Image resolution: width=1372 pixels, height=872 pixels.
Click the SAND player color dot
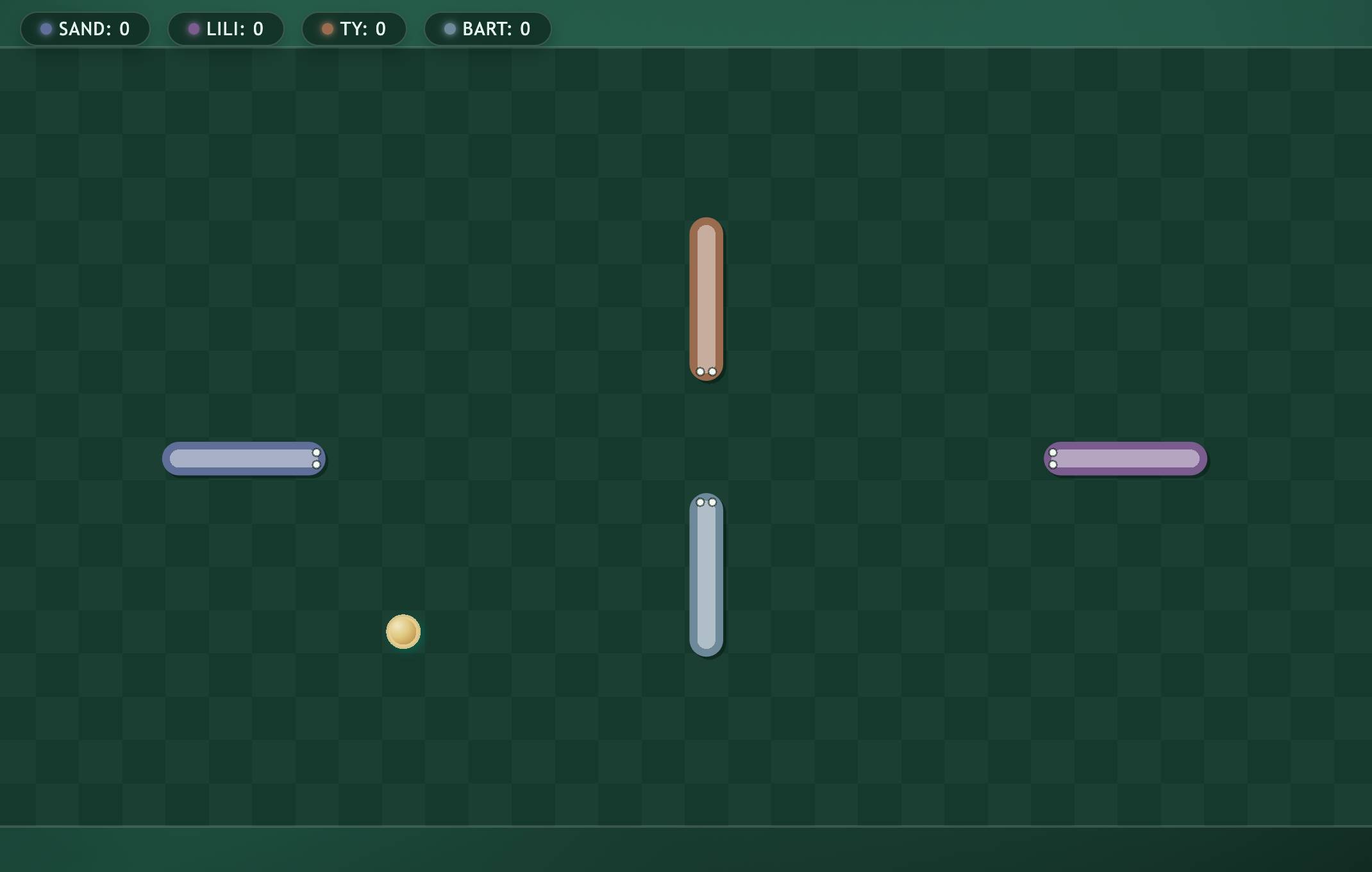45,28
